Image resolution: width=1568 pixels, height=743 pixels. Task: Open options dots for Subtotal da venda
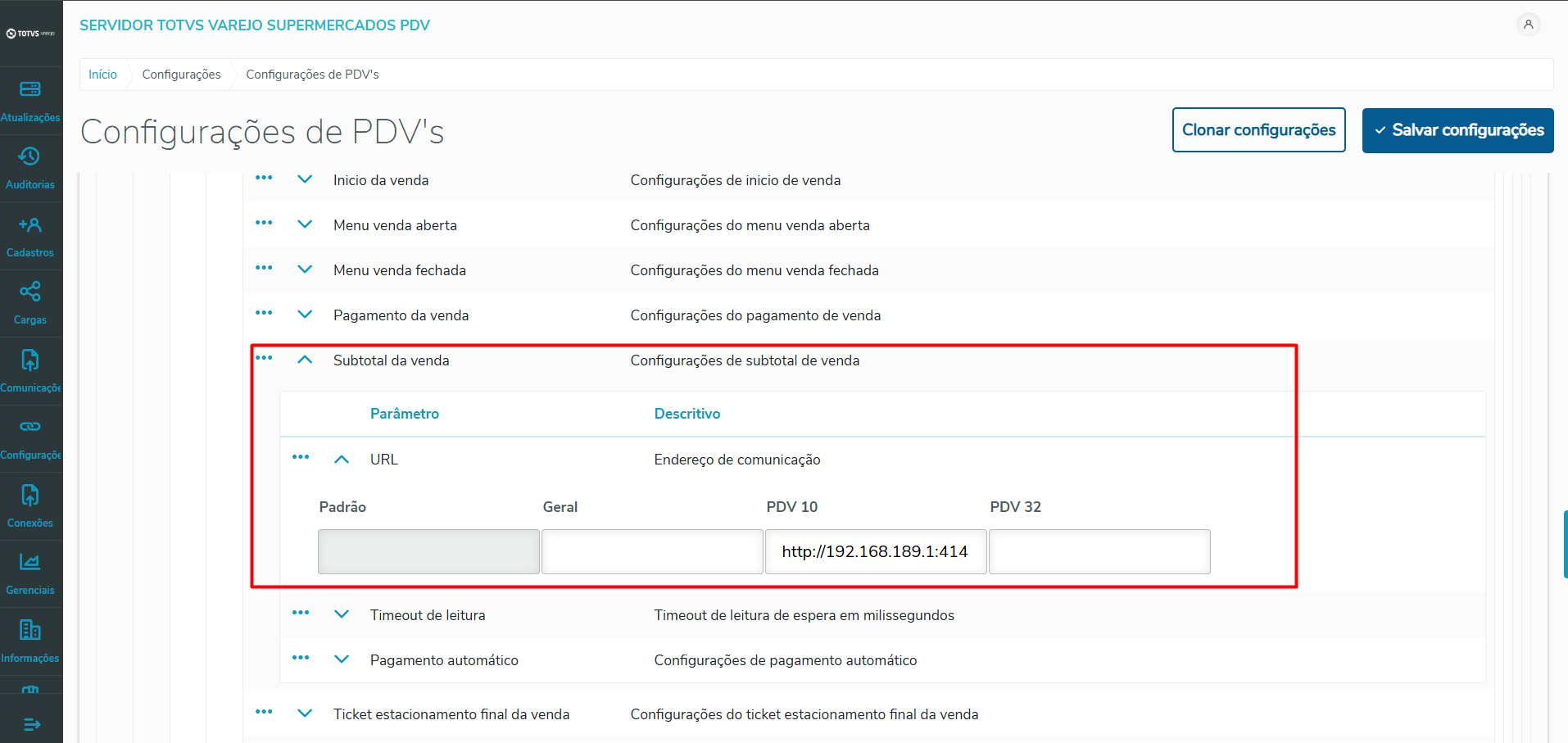coord(264,358)
